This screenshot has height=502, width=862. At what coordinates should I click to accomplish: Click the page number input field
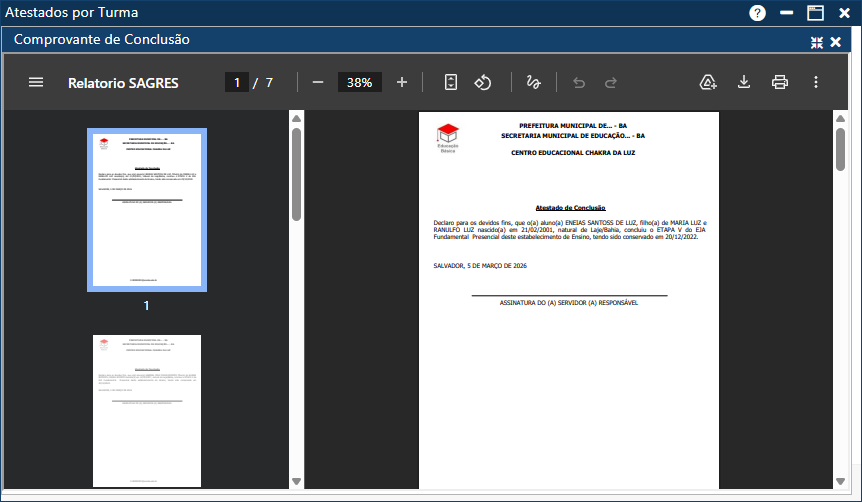(x=237, y=82)
